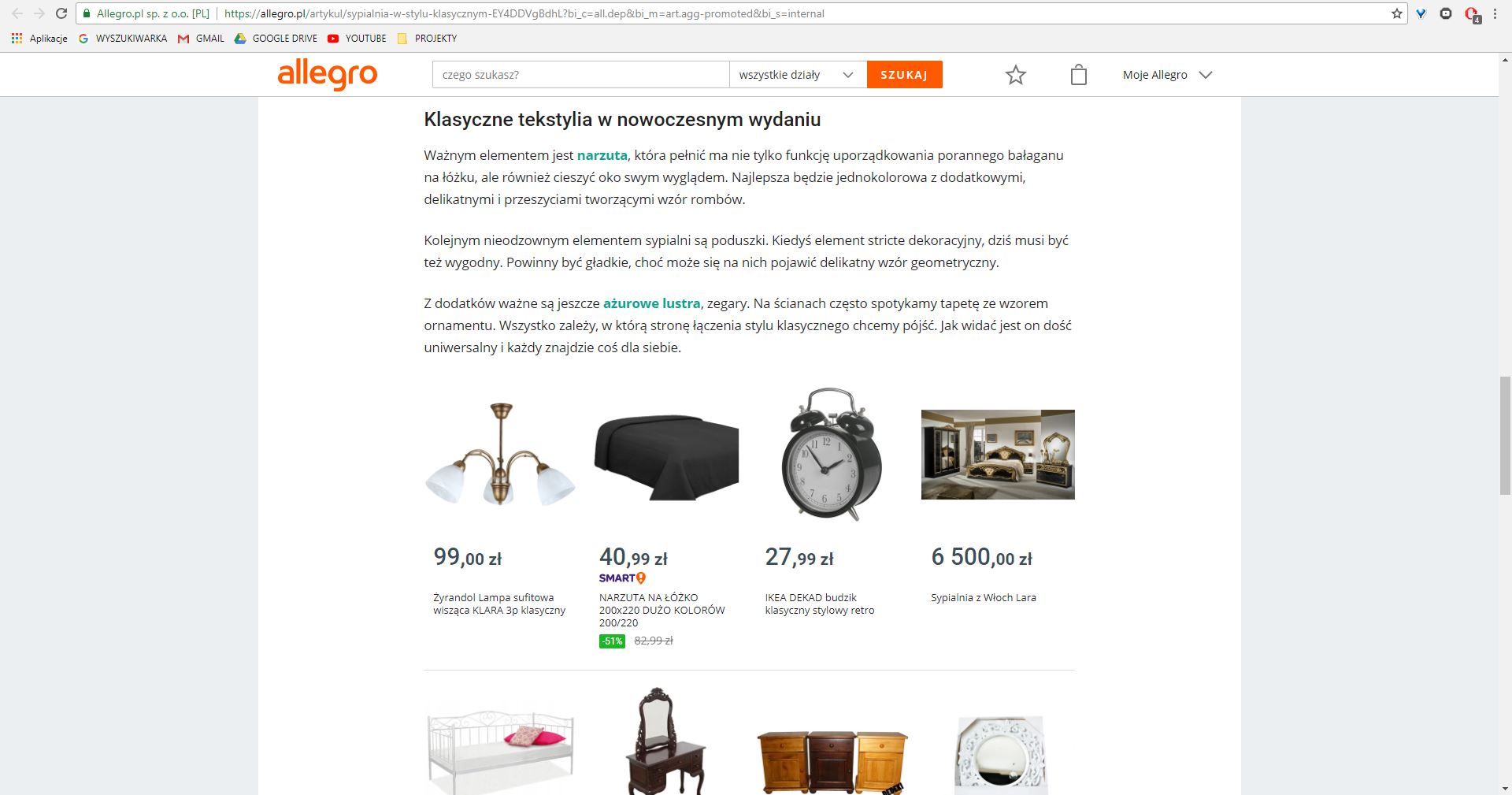This screenshot has width=1512, height=795.
Task: Open the Aplikacje apps grid icon
Action: [17, 38]
